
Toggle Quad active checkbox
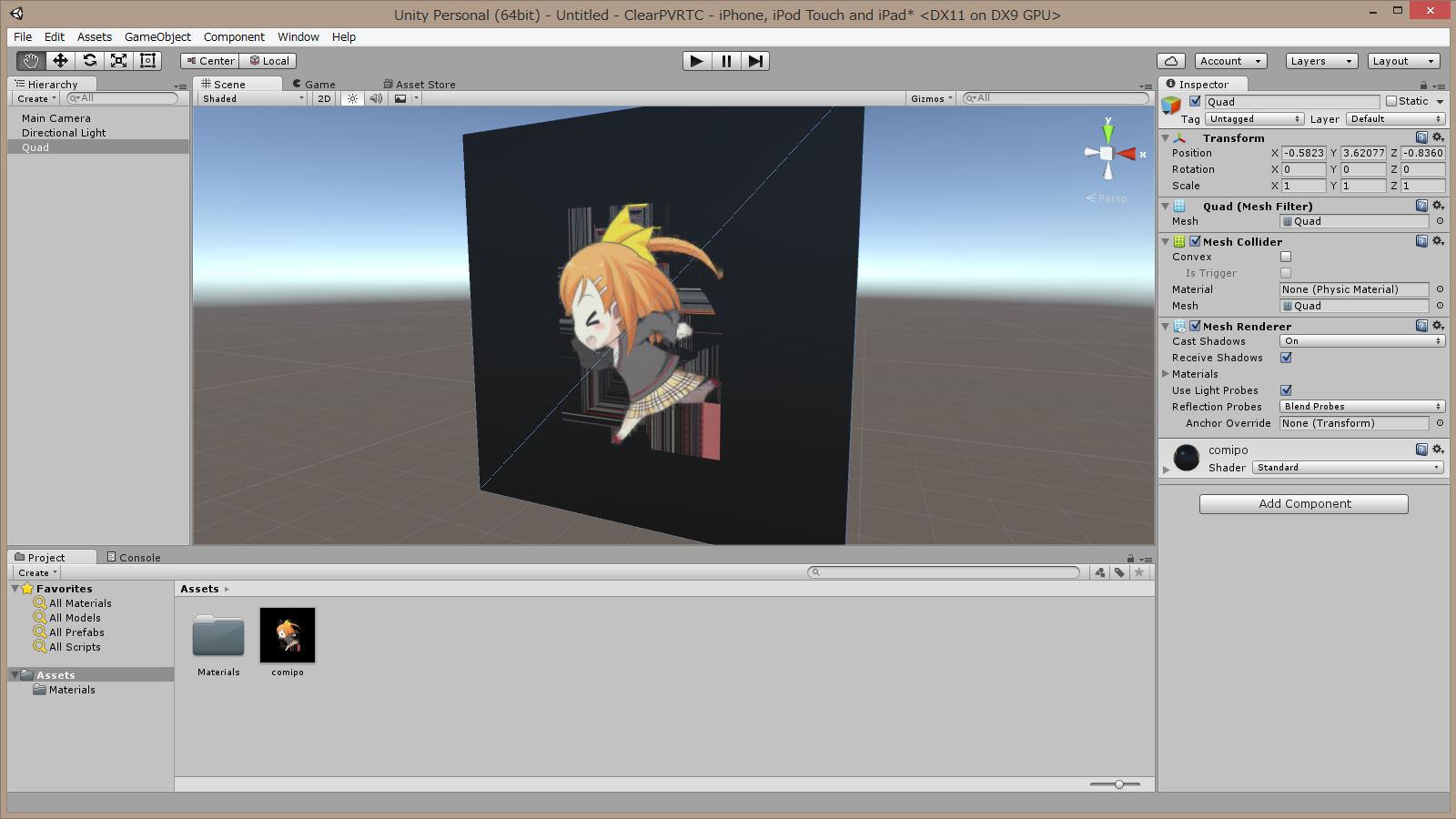[1195, 101]
